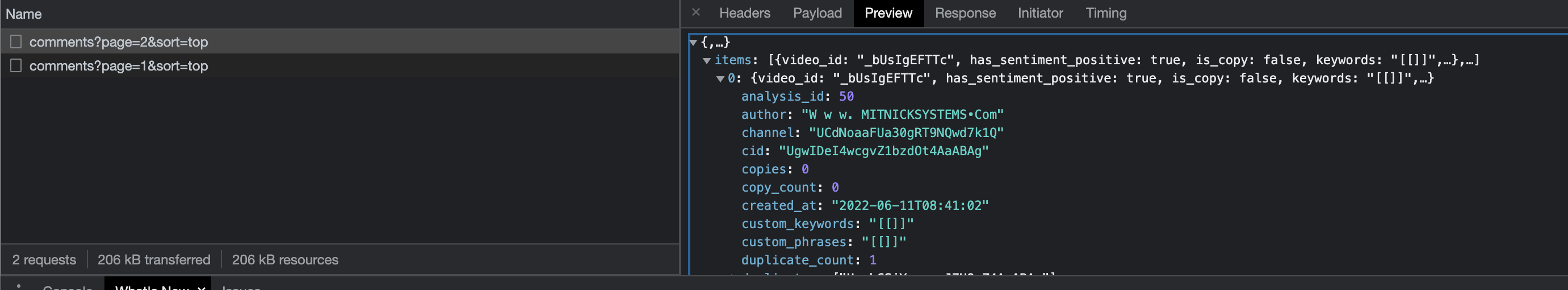The width and height of the screenshot is (1568, 290).
Task: Collapse the items array
Action: coord(707,60)
